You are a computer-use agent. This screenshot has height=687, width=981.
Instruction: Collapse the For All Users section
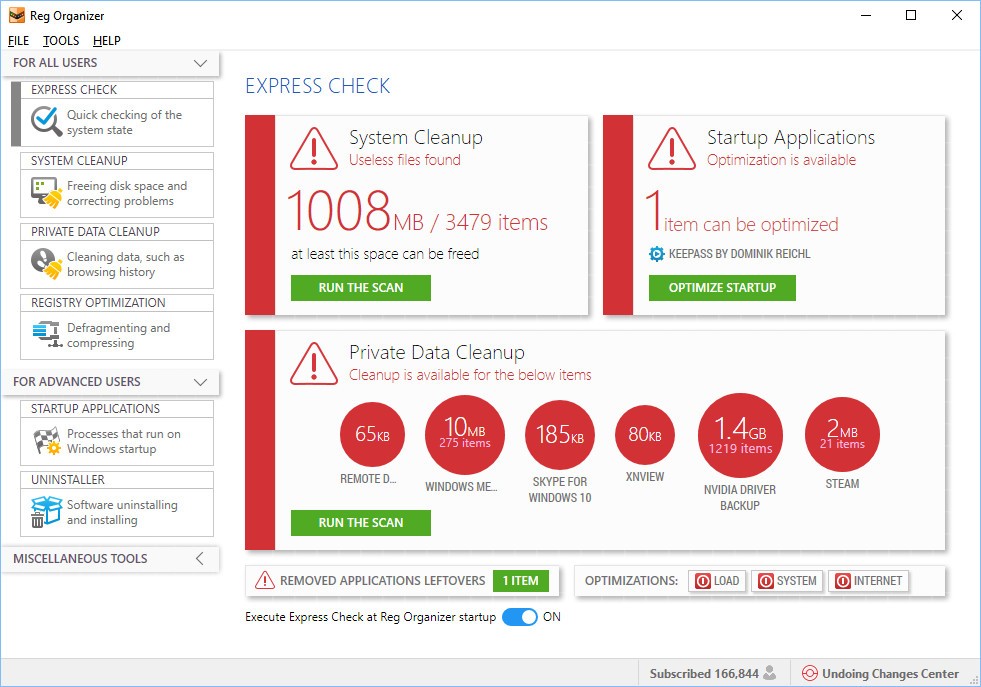click(x=199, y=63)
